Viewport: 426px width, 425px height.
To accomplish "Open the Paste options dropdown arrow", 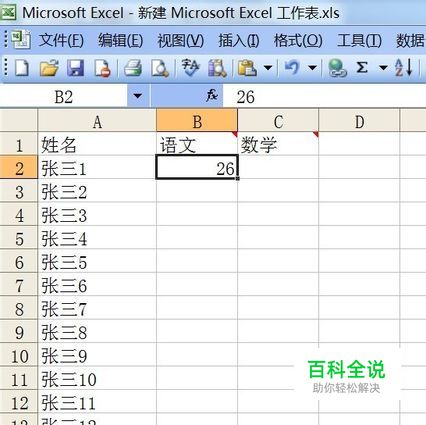I will tap(268, 68).
